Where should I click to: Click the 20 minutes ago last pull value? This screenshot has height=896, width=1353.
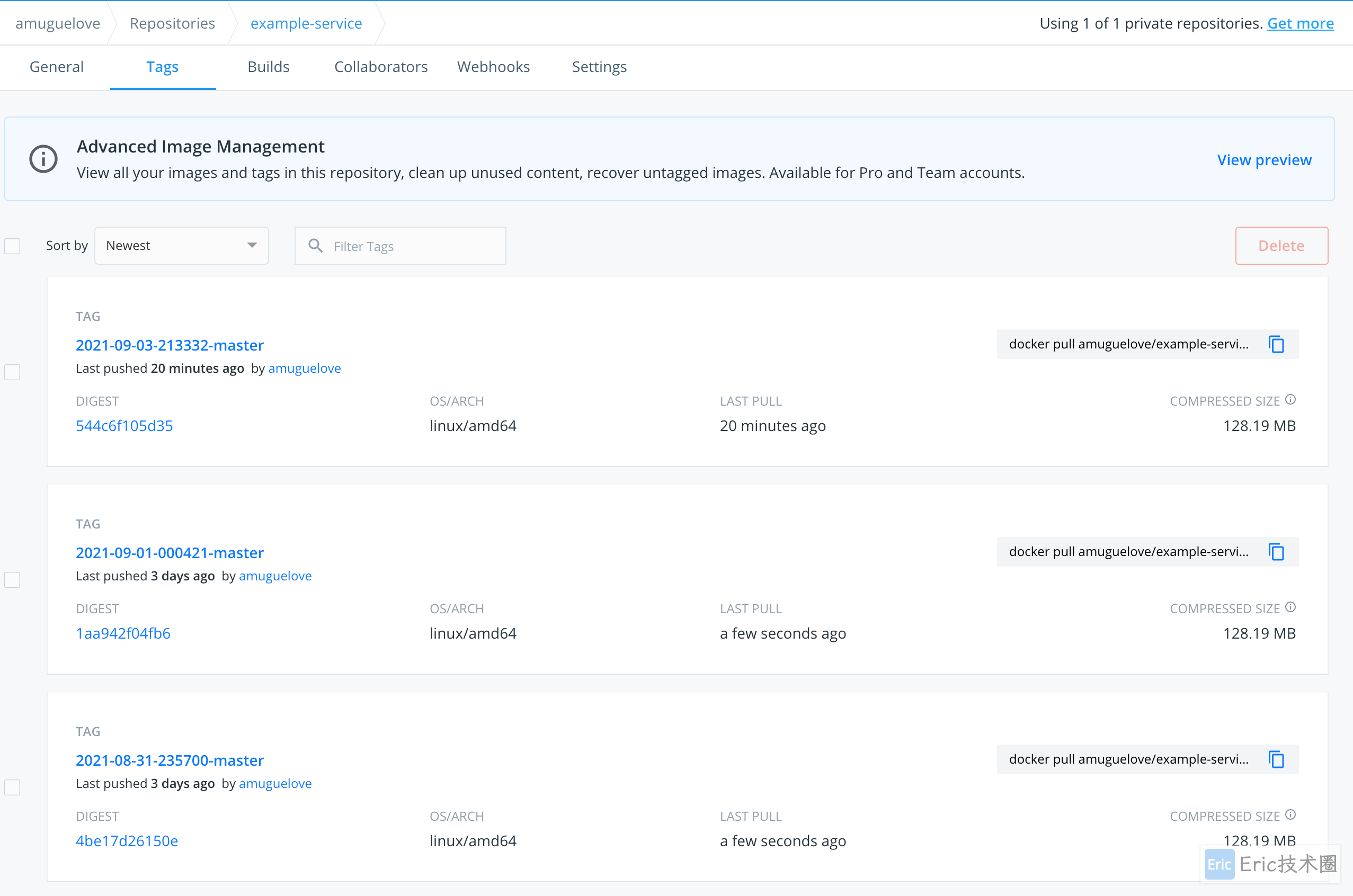coord(773,426)
